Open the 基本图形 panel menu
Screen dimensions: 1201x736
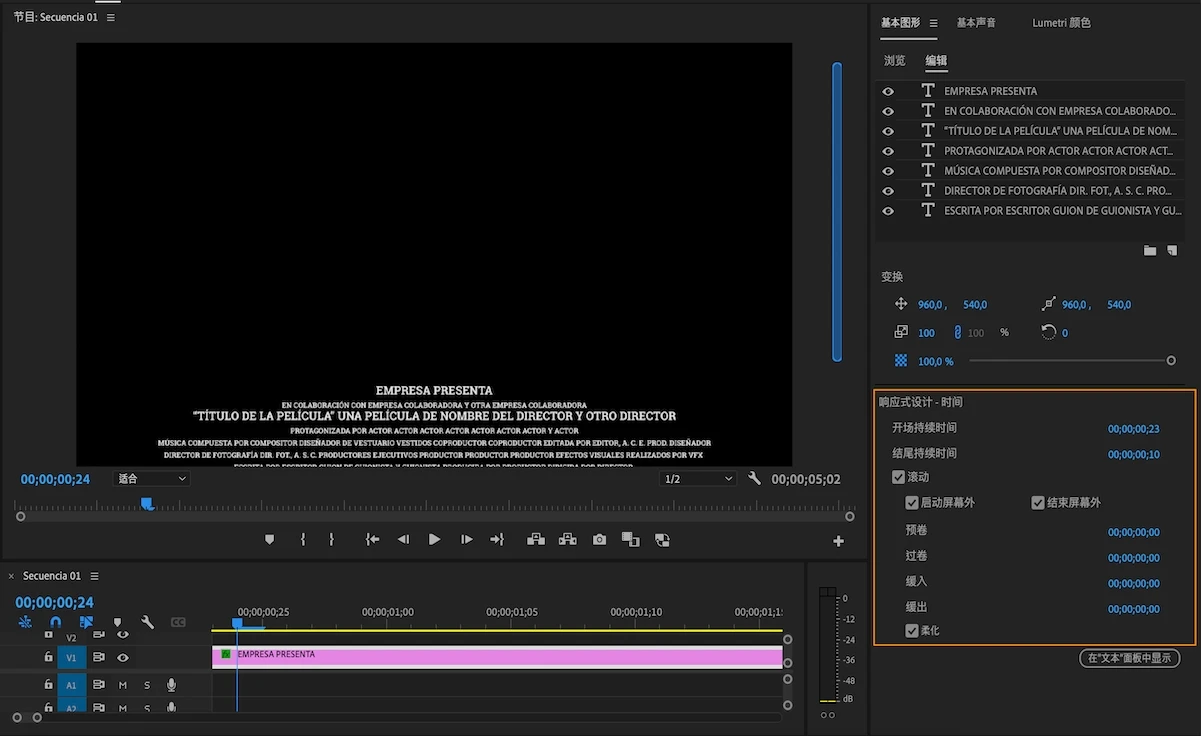point(934,23)
